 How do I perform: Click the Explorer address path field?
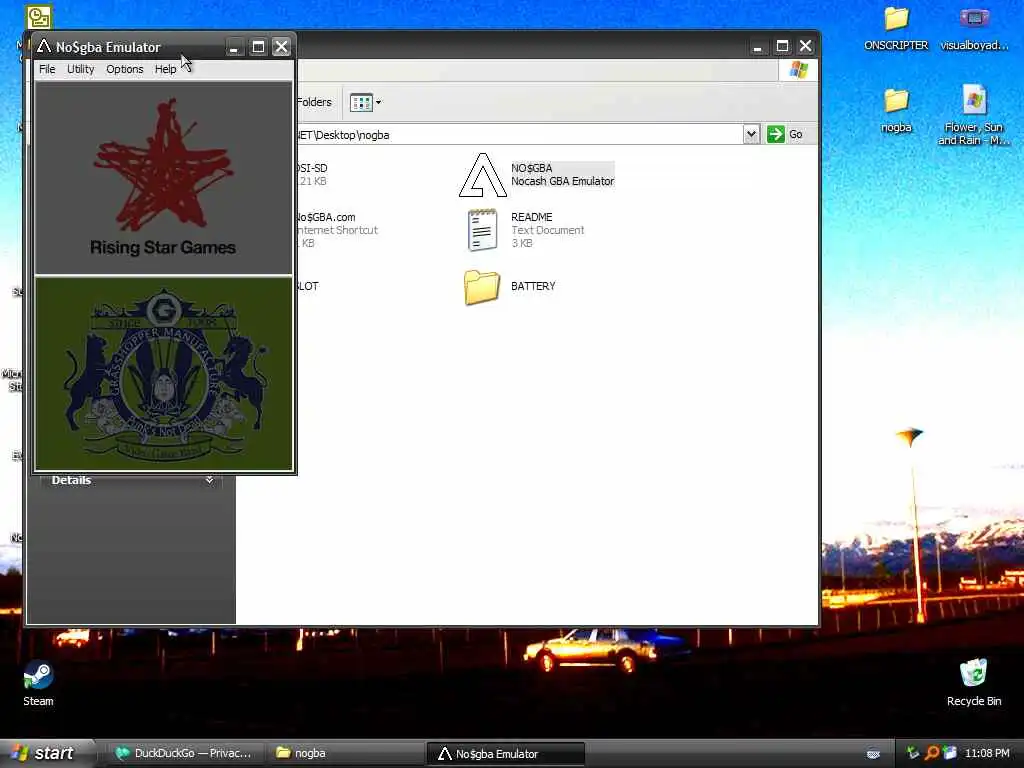(519, 135)
